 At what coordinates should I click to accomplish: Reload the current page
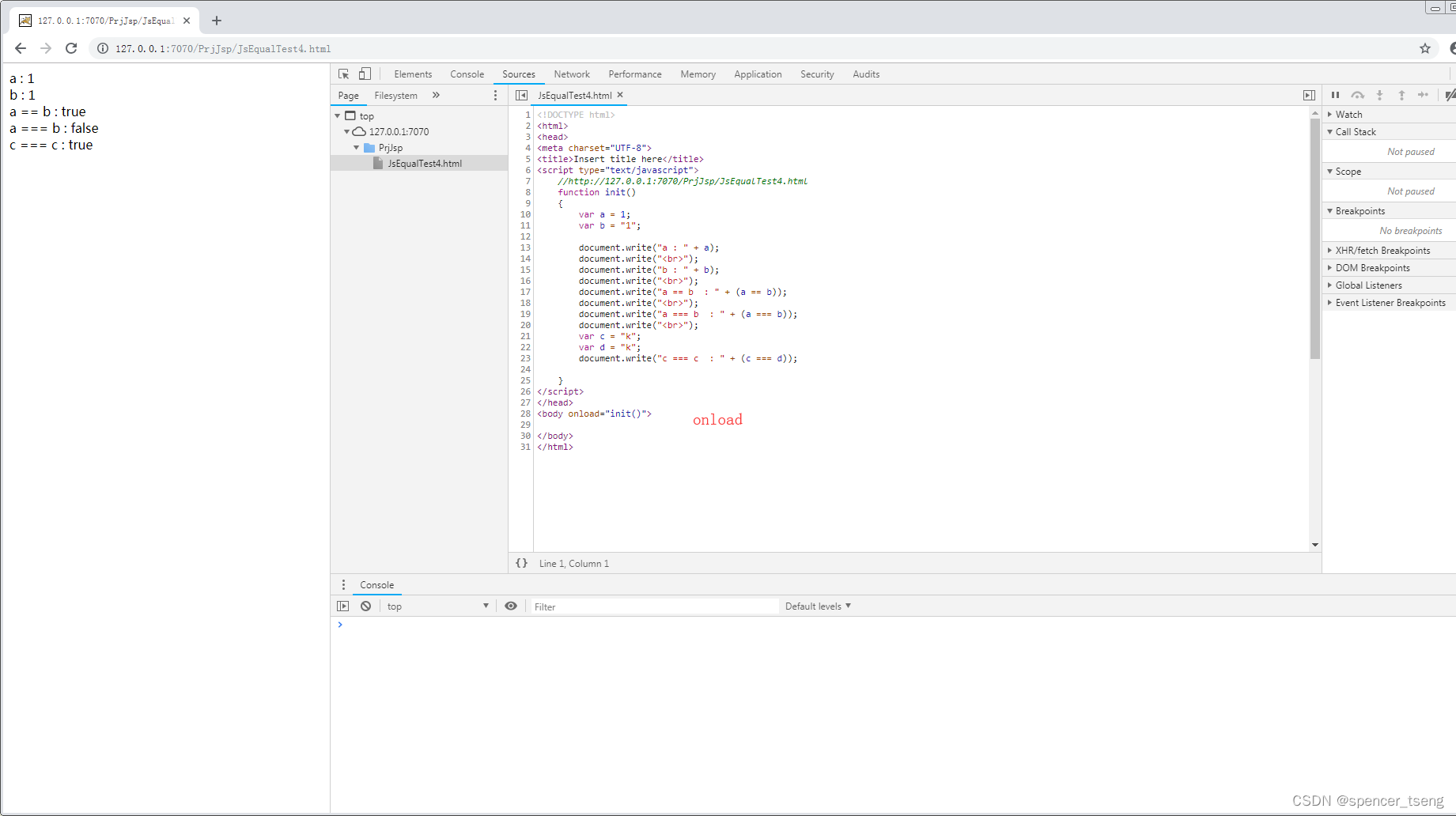[x=70, y=48]
